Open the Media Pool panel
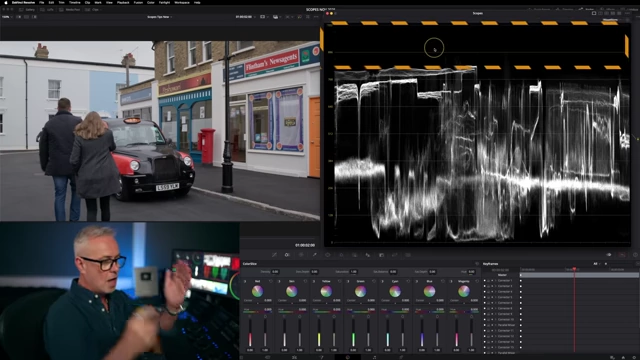This screenshot has width=640, height=360. click(70, 9)
